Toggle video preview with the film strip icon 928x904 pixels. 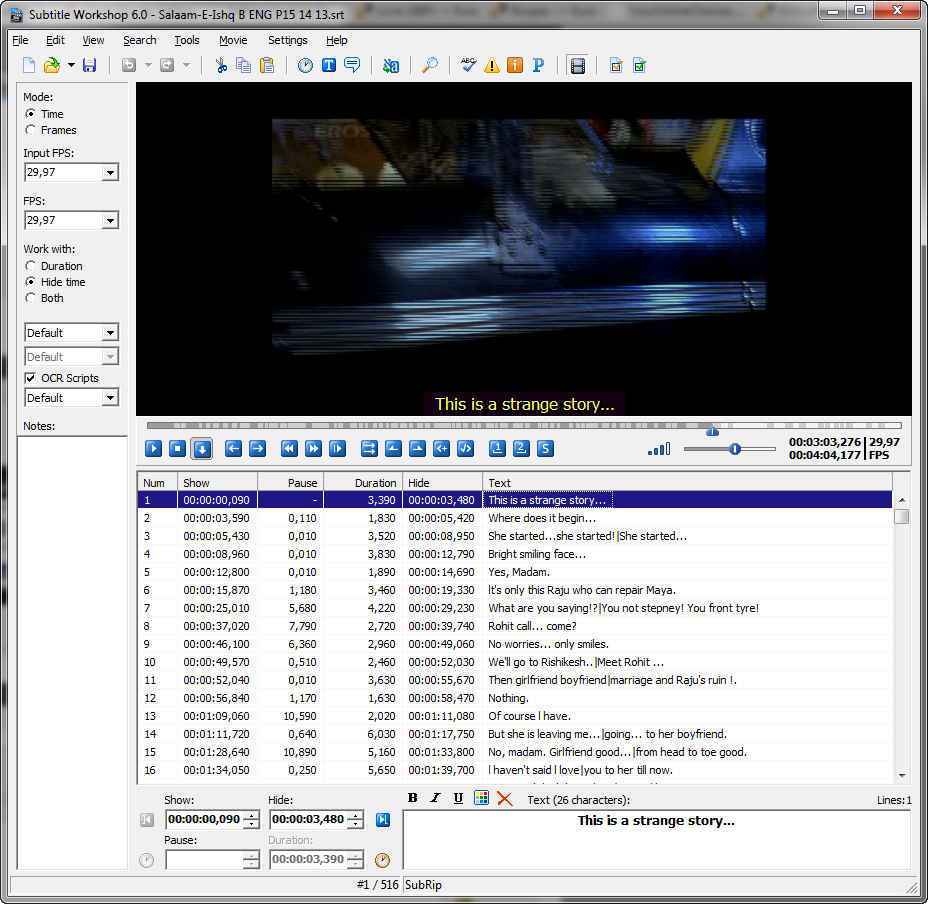point(577,66)
